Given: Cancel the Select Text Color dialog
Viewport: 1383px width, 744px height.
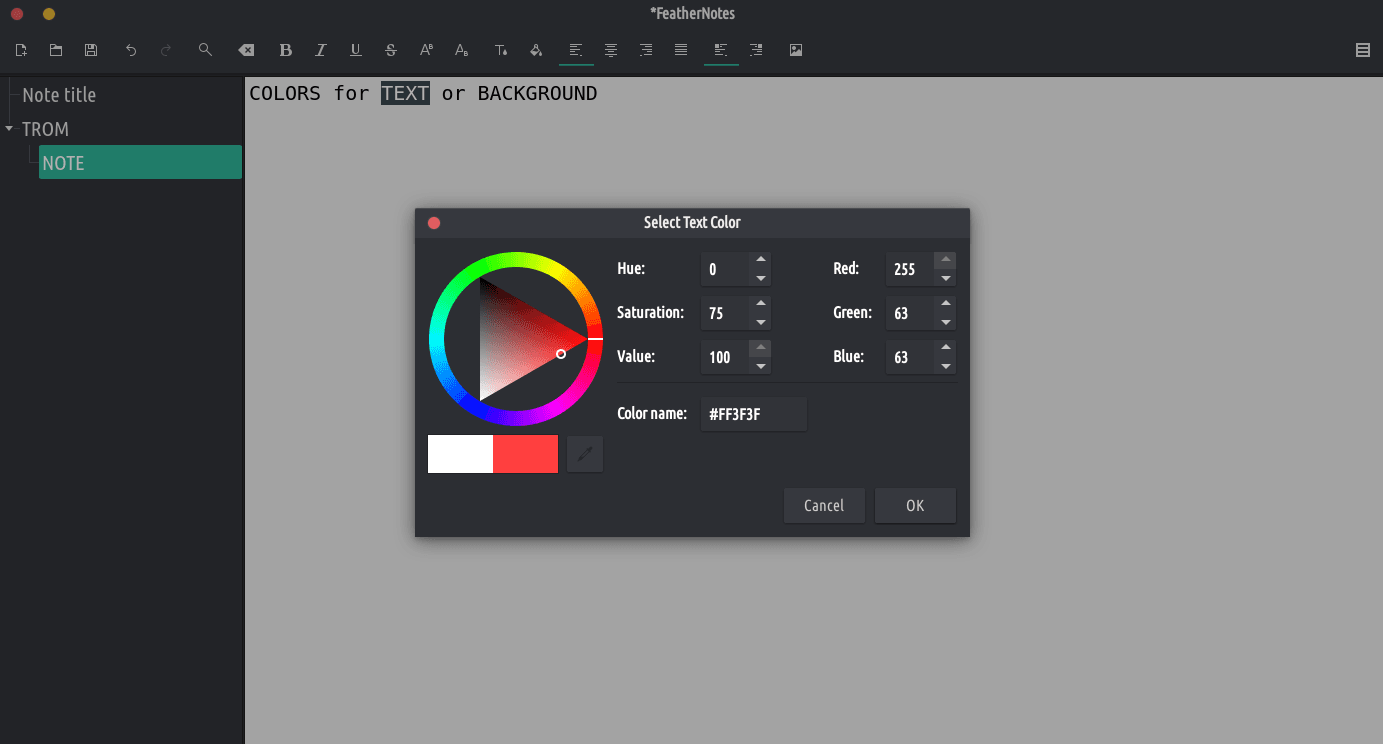Looking at the screenshot, I should pyautogui.click(x=824, y=506).
